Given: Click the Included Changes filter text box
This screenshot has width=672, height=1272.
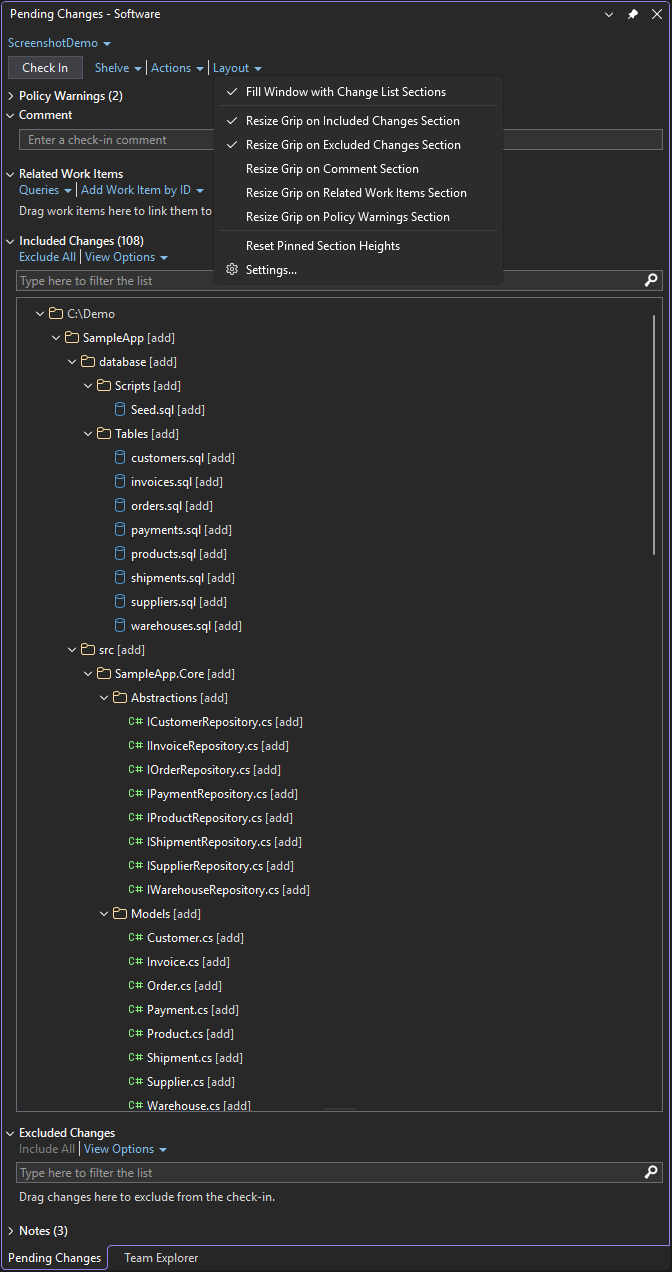Looking at the screenshot, I should click(330, 281).
